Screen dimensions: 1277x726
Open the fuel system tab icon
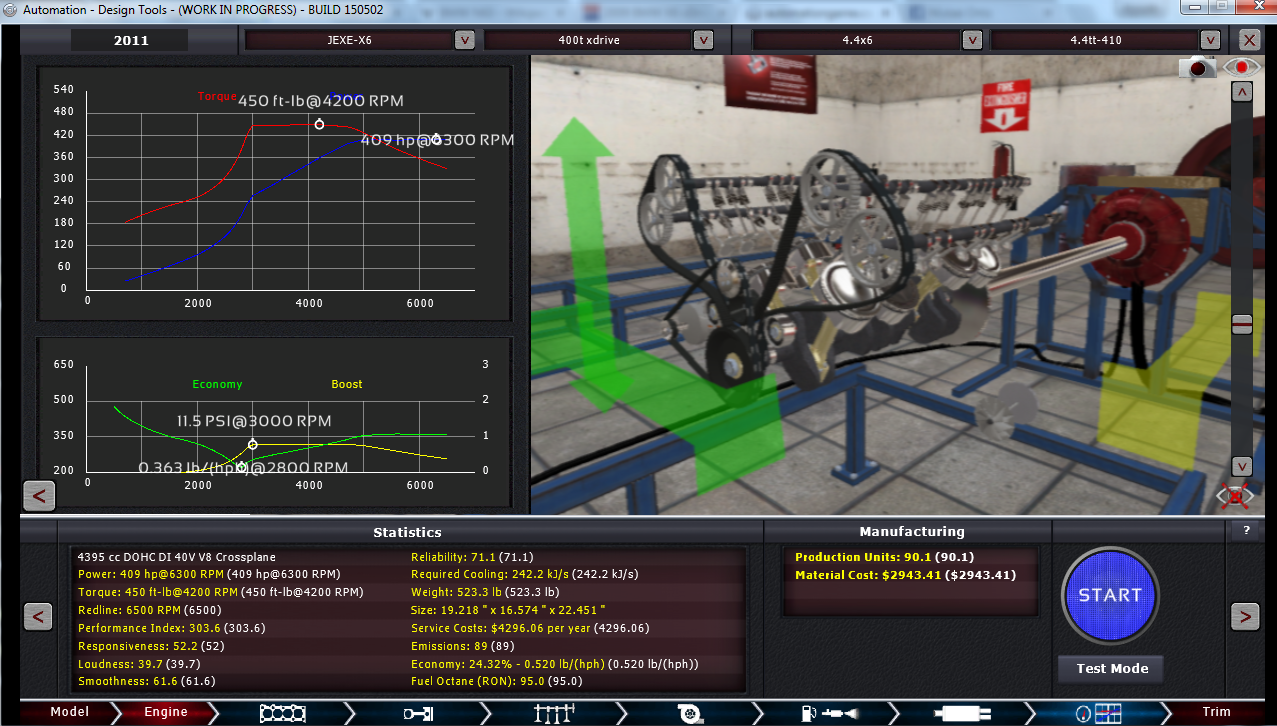[x=829, y=712]
